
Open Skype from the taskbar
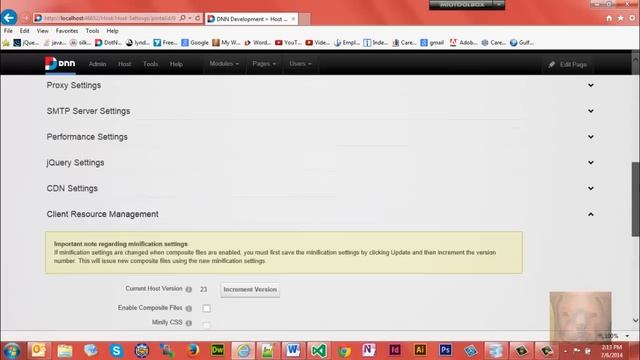click(x=116, y=350)
